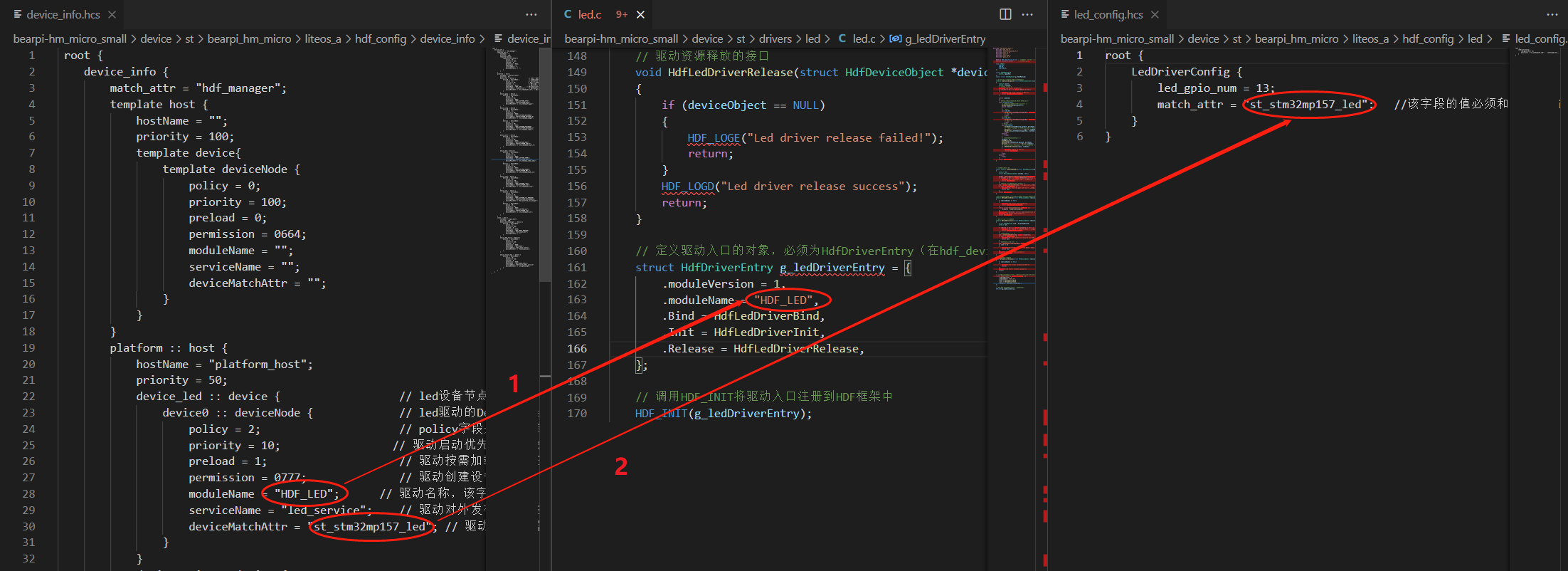Click the led_config.hcs minimap
The image size is (1568, 571).
pyautogui.click(x=1537, y=51)
